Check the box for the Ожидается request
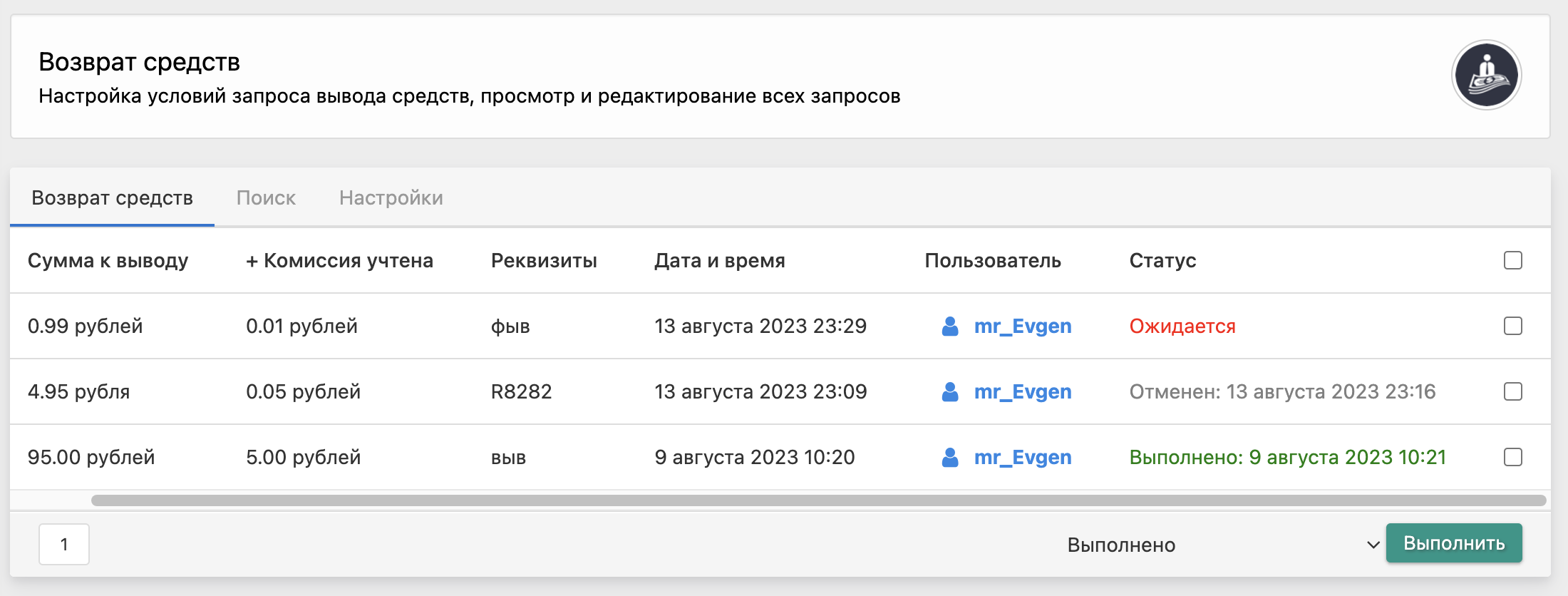Screen dimensions: 1568x596 [1512, 326]
